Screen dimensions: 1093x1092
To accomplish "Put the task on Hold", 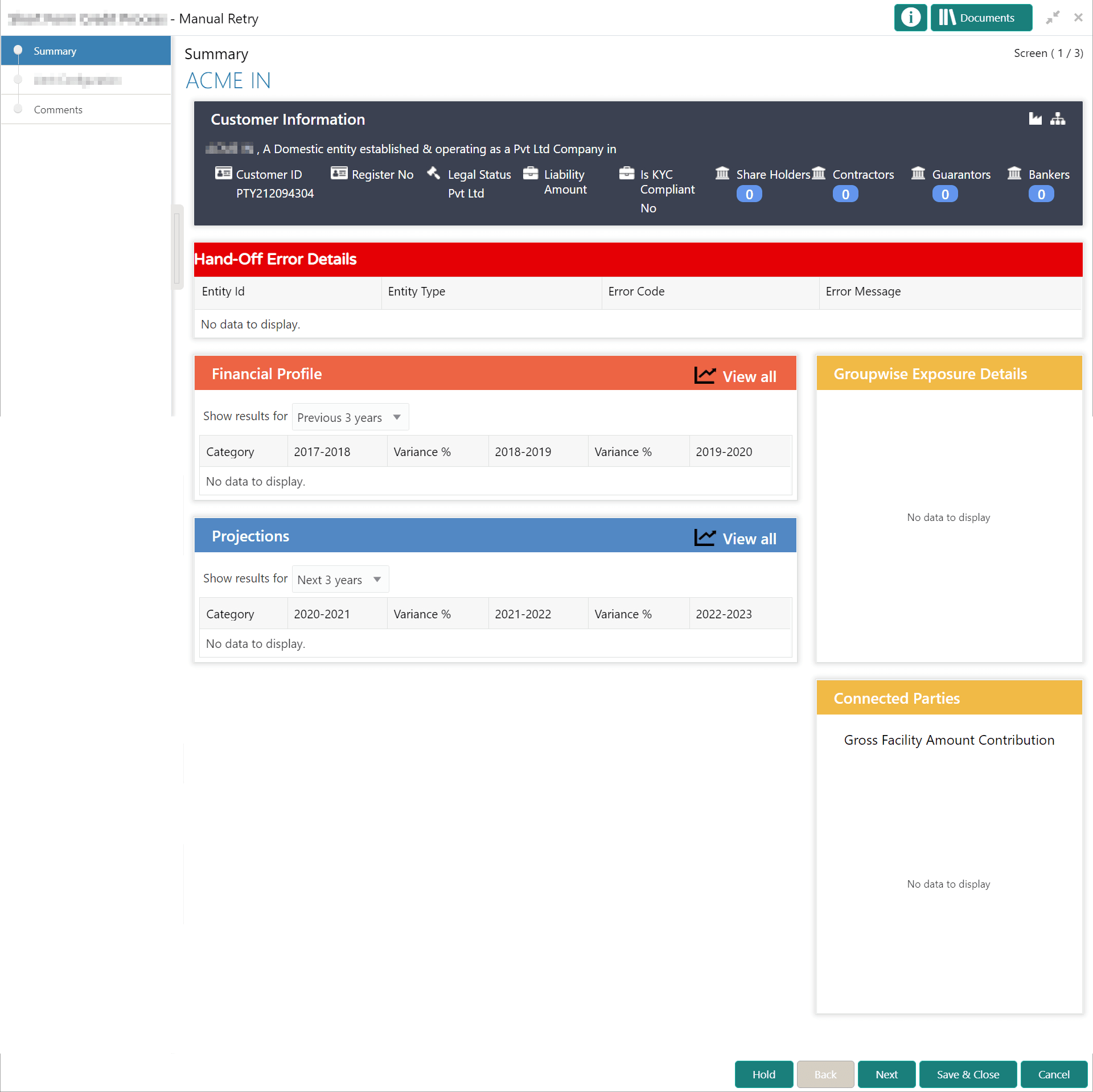I will pyautogui.click(x=763, y=1074).
